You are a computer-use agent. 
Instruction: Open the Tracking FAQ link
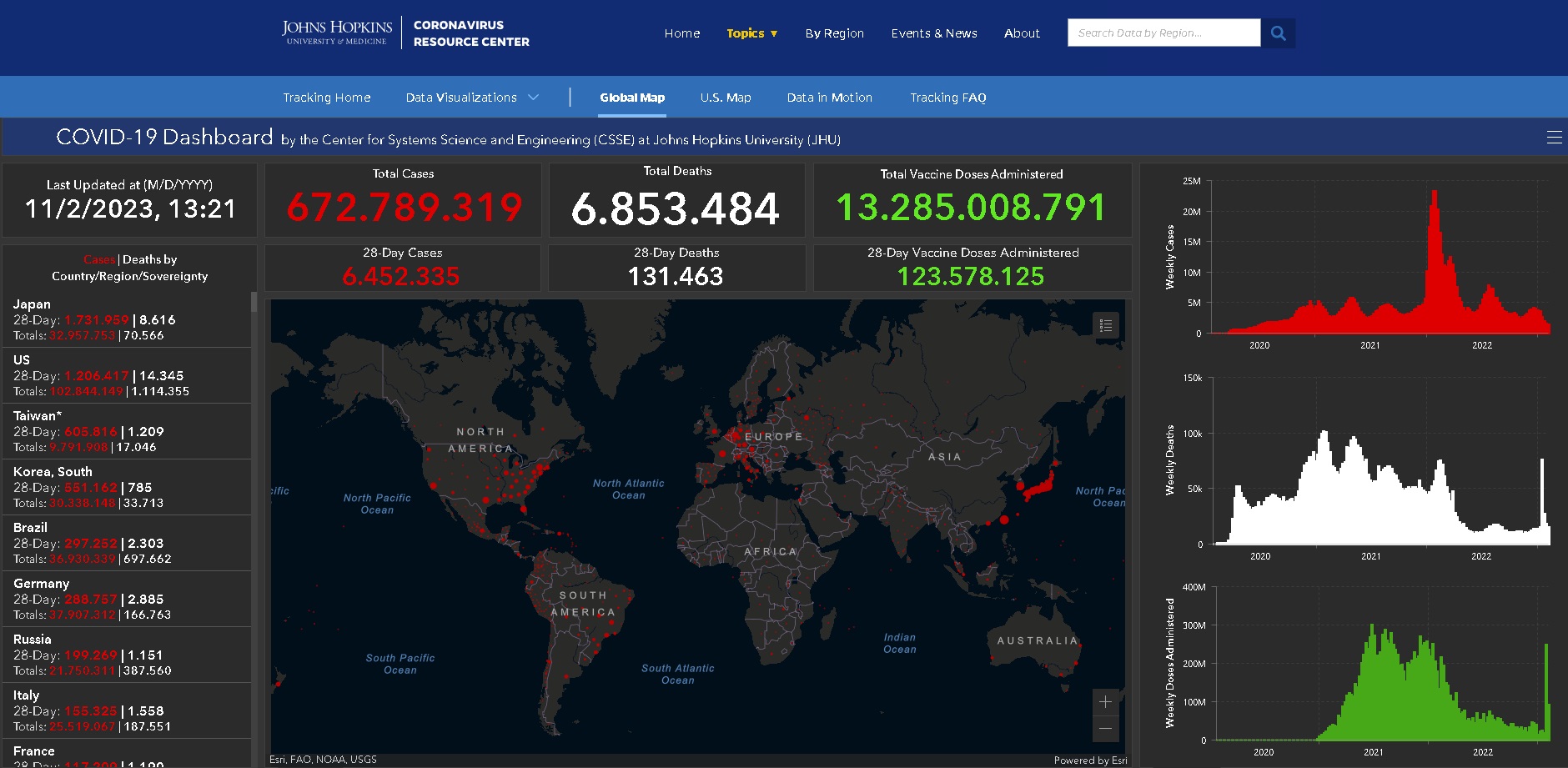pos(947,98)
